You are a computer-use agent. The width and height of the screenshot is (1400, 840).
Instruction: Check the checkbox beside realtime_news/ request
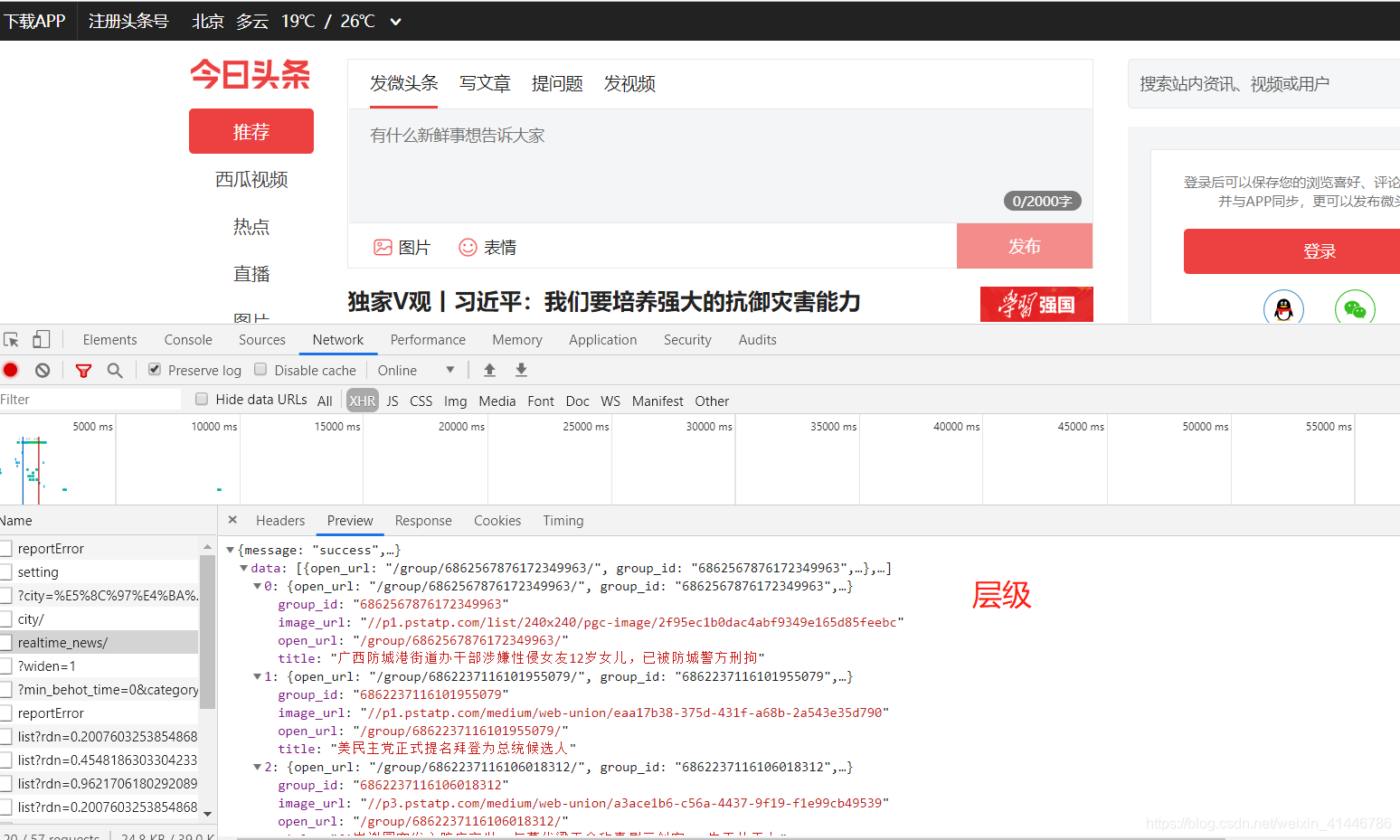(x=5, y=643)
